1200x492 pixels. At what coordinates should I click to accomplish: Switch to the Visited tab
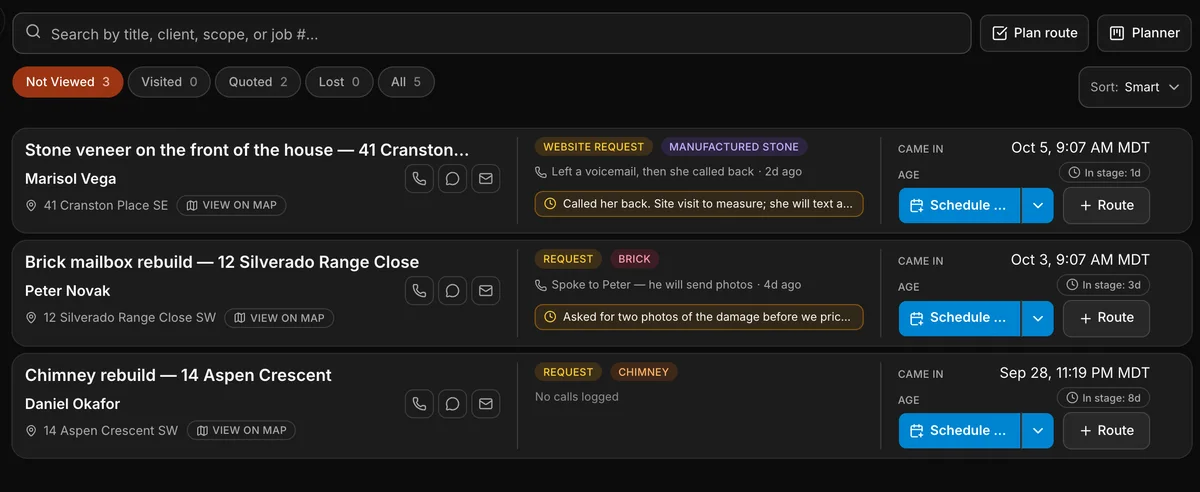169,82
